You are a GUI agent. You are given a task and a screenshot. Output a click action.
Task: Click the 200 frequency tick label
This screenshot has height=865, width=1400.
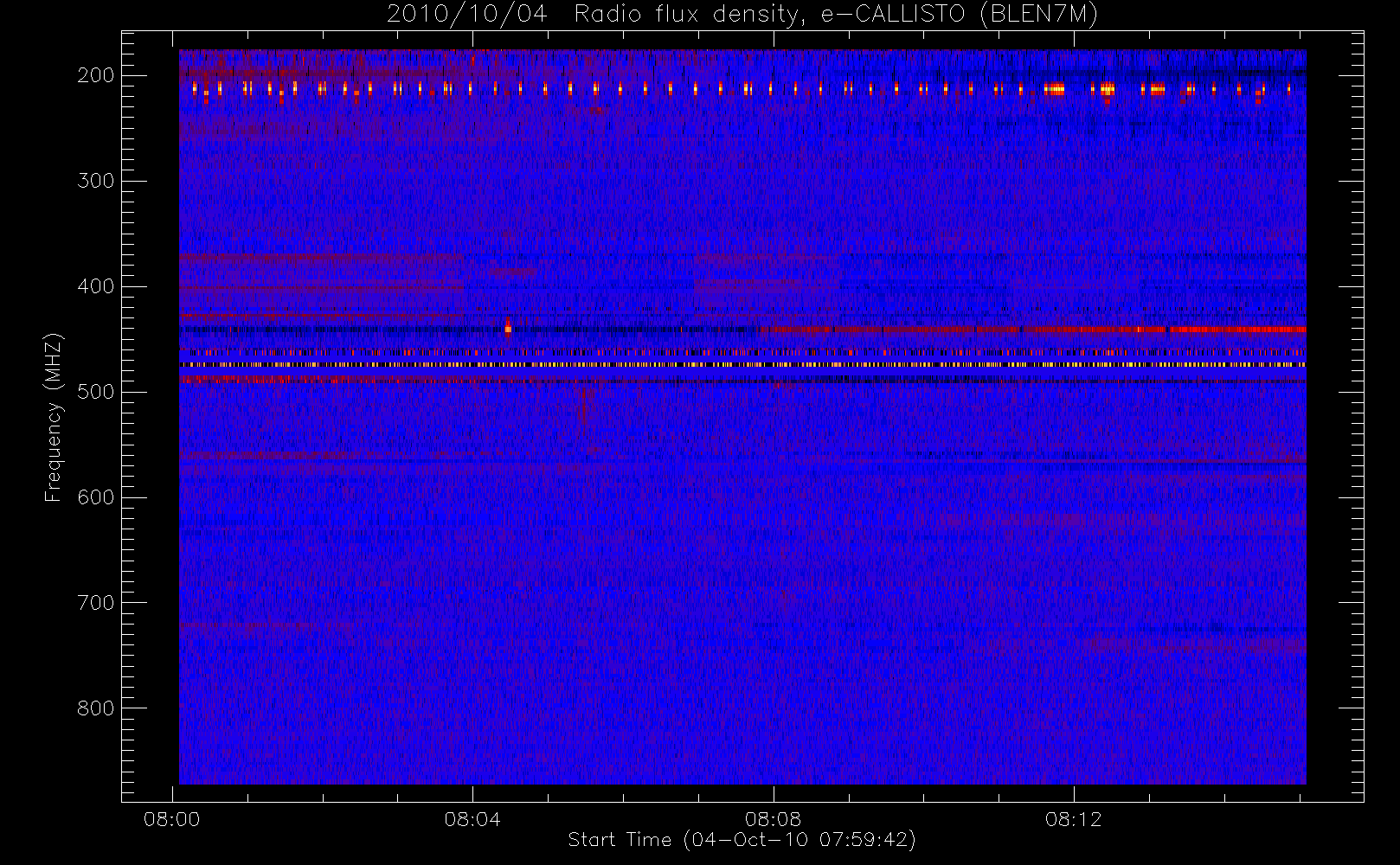96,75
